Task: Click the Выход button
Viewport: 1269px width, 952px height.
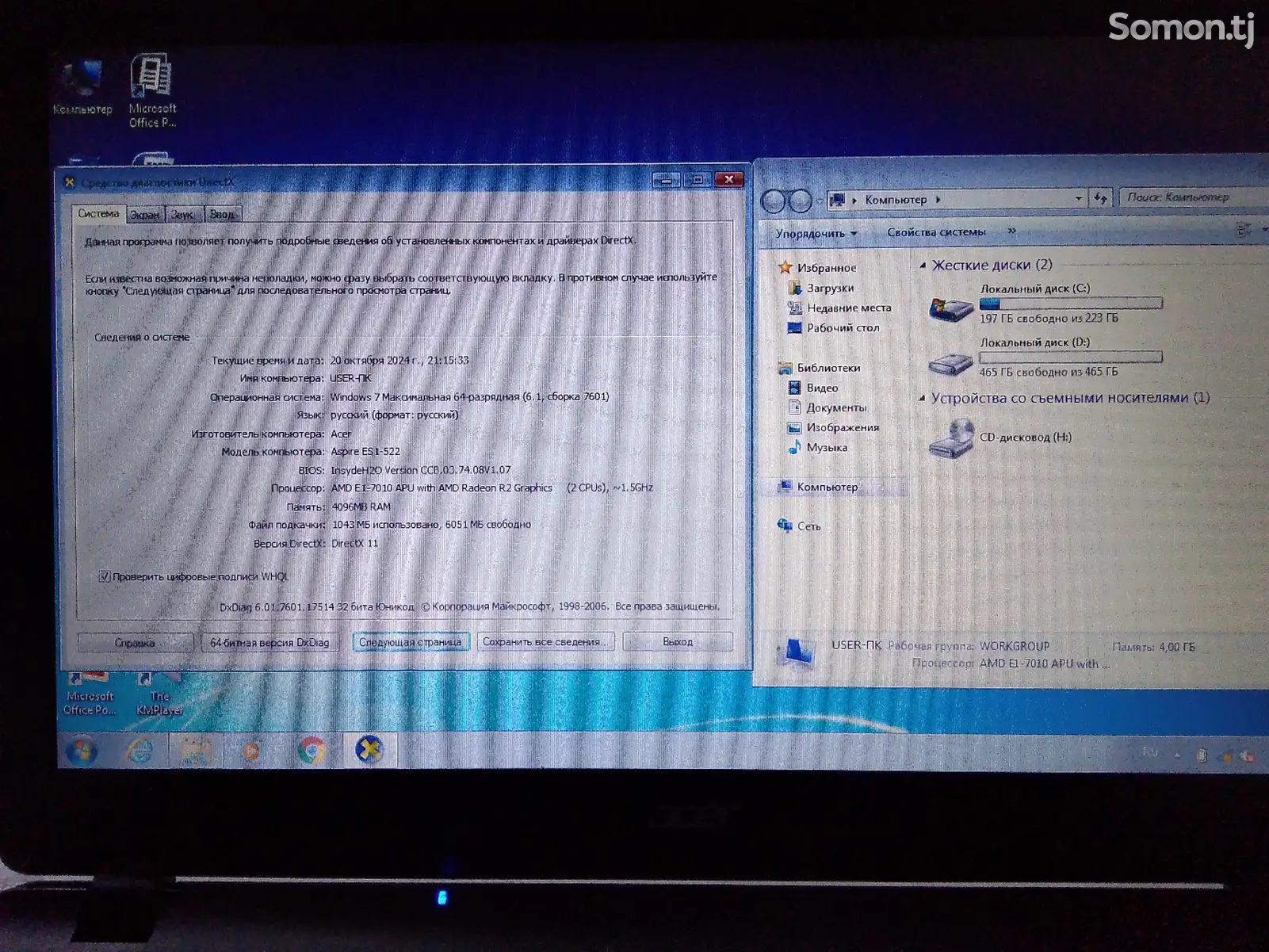Action: (x=677, y=641)
